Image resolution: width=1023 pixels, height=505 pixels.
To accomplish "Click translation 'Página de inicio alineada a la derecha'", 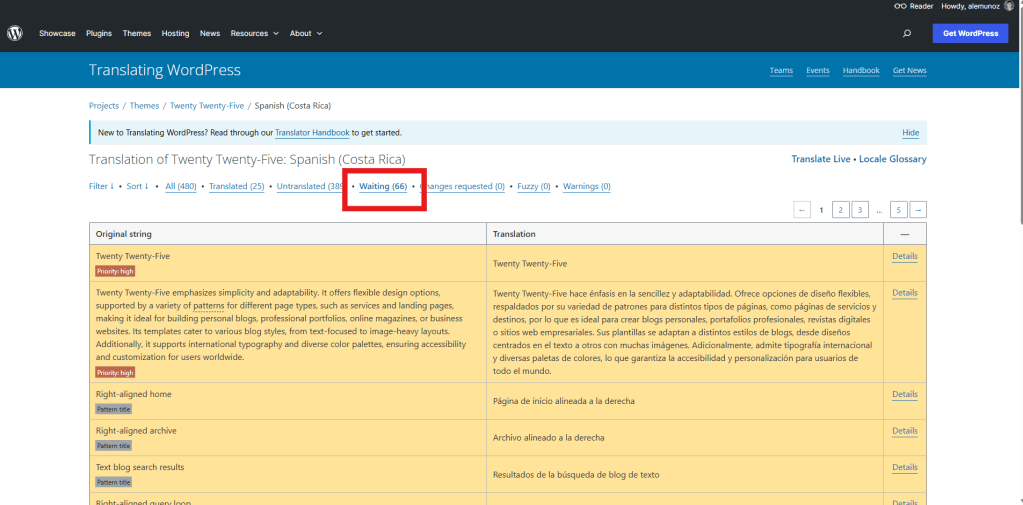I will pyautogui.click(x=564, y=401).
